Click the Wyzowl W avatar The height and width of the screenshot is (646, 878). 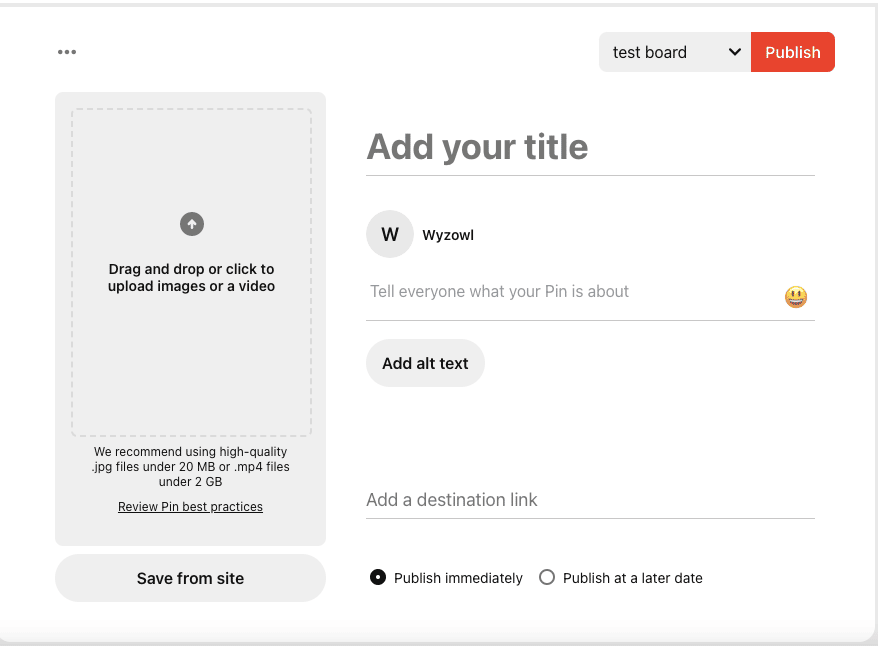pyautogui.click(x=390, y=234)
